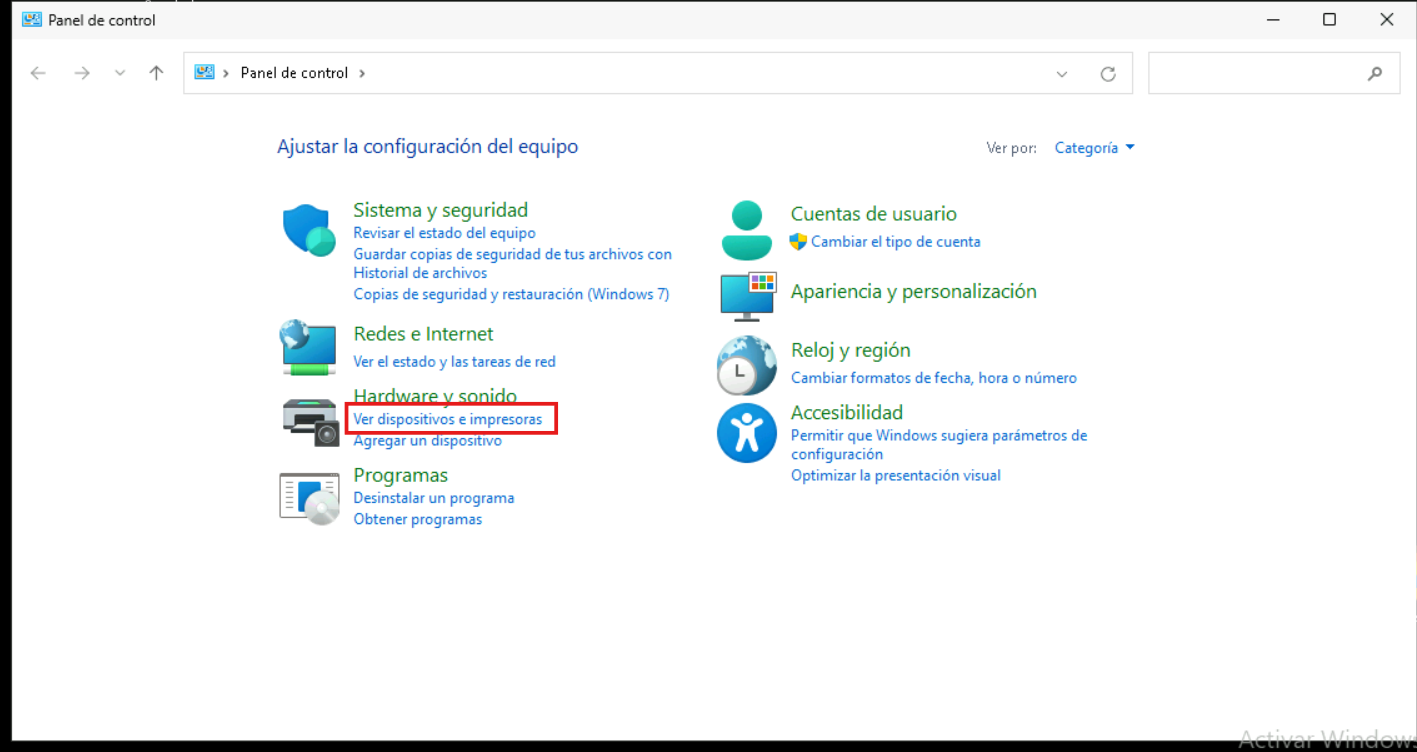This screenshot has height=752, width=1417.
Task: Click the Apariencia y personalización monitor icon
Action: [748, 295]
